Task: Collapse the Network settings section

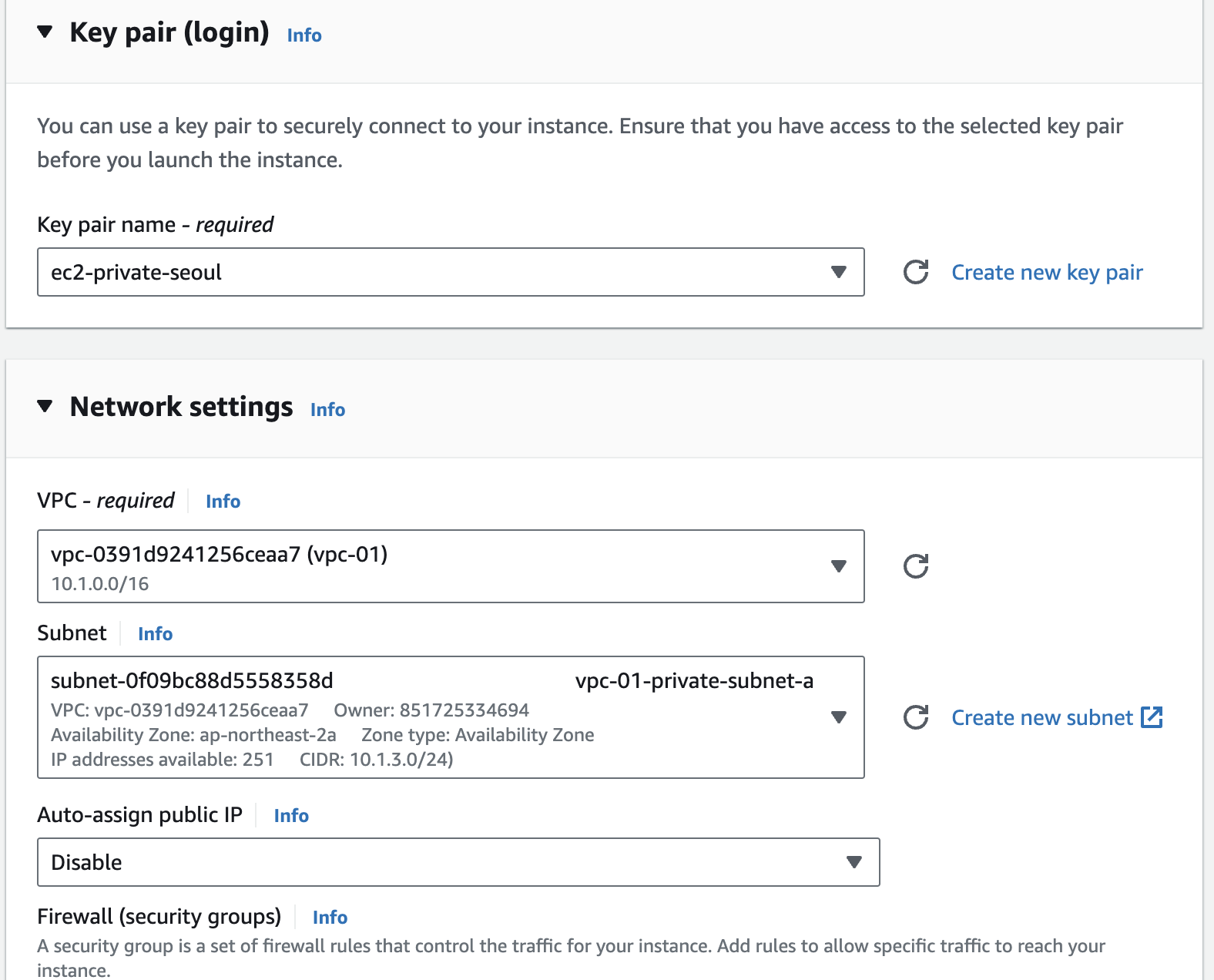Action: [45, 407]
